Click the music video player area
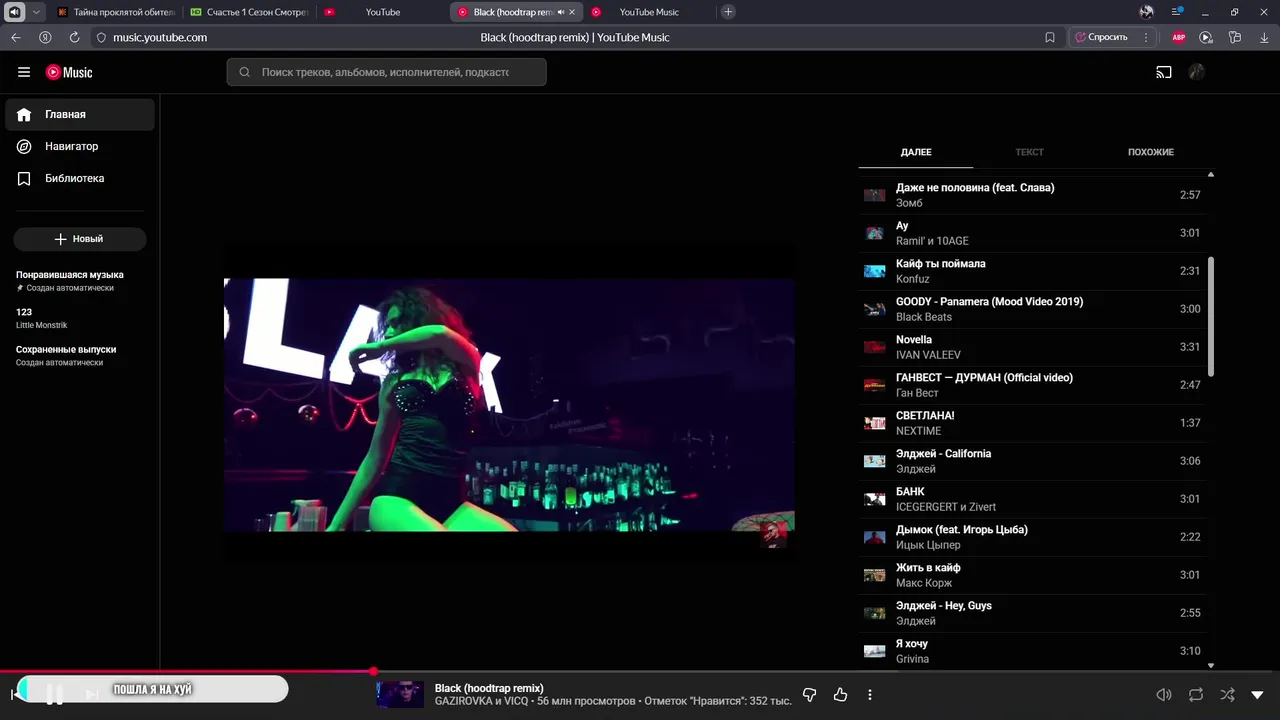1280x720 pixels. coord(509,404)
